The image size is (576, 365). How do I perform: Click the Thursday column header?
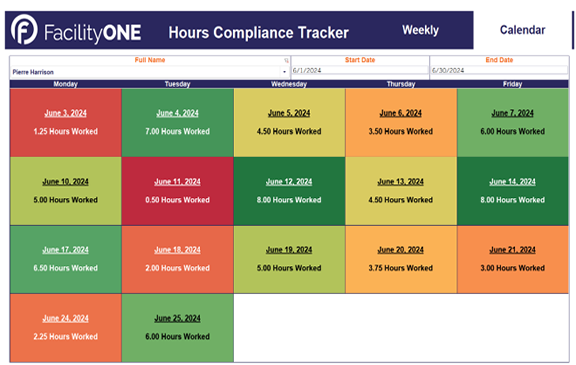(x=401, y=84)
